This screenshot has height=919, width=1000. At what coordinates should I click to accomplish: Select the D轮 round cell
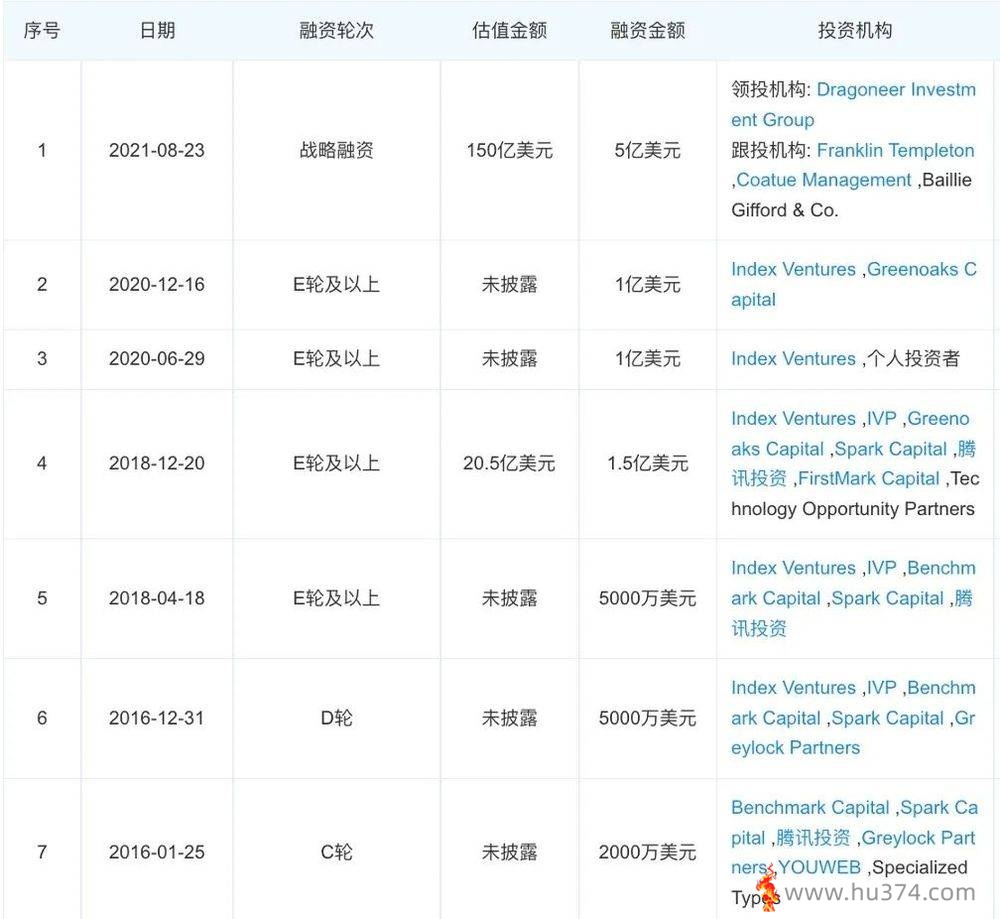(337, 718)
